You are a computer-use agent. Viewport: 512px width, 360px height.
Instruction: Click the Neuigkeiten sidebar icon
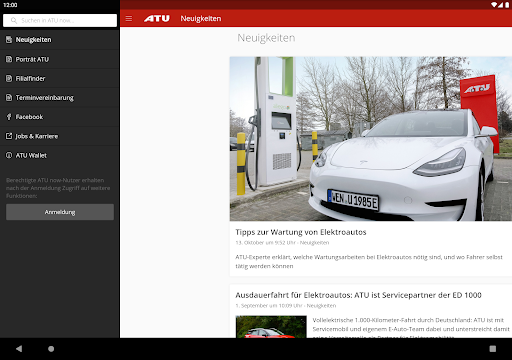[9, 40]
